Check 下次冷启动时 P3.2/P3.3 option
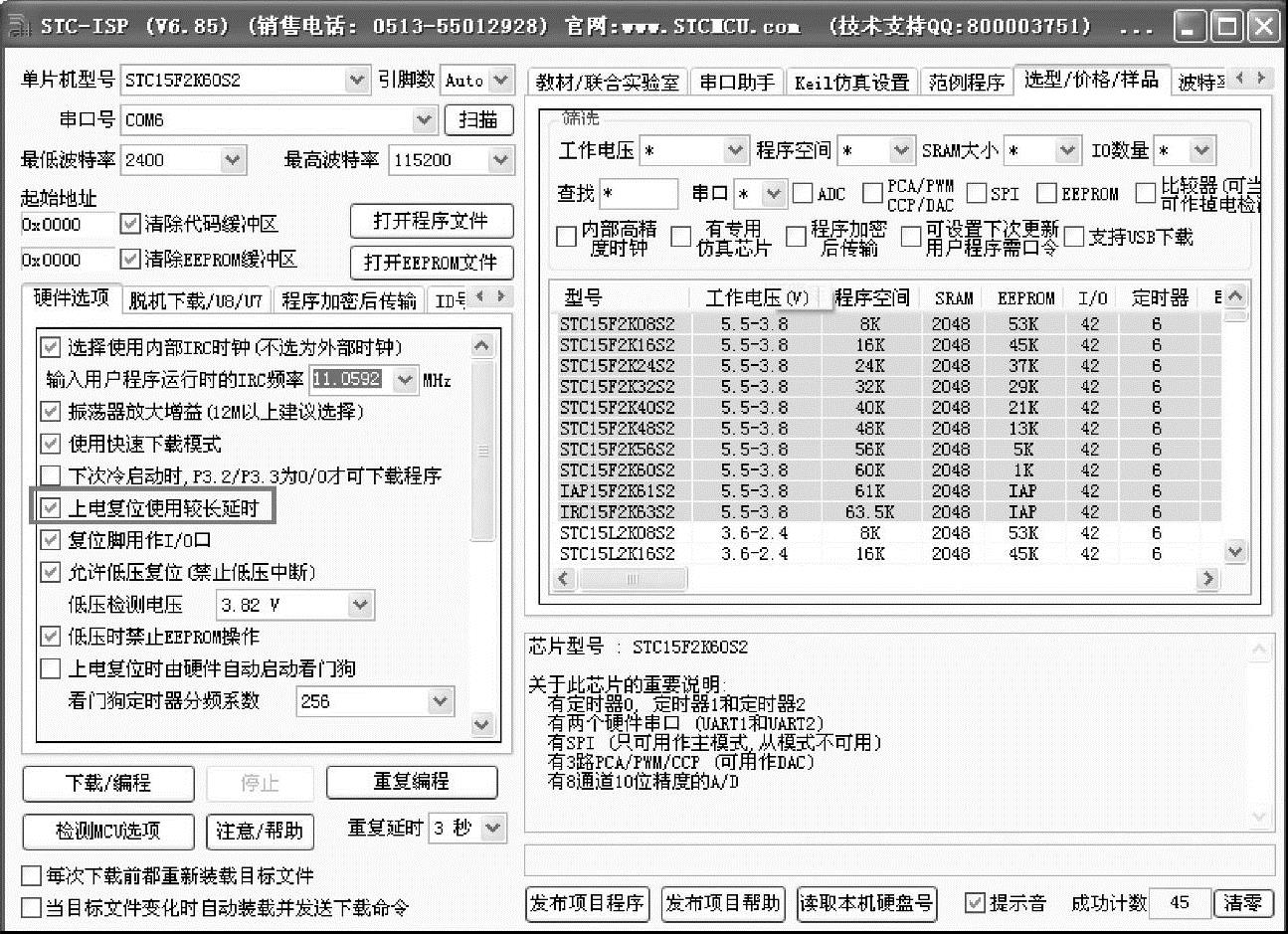This screenshot has height=934, width=1288. [x=50, y=475]
